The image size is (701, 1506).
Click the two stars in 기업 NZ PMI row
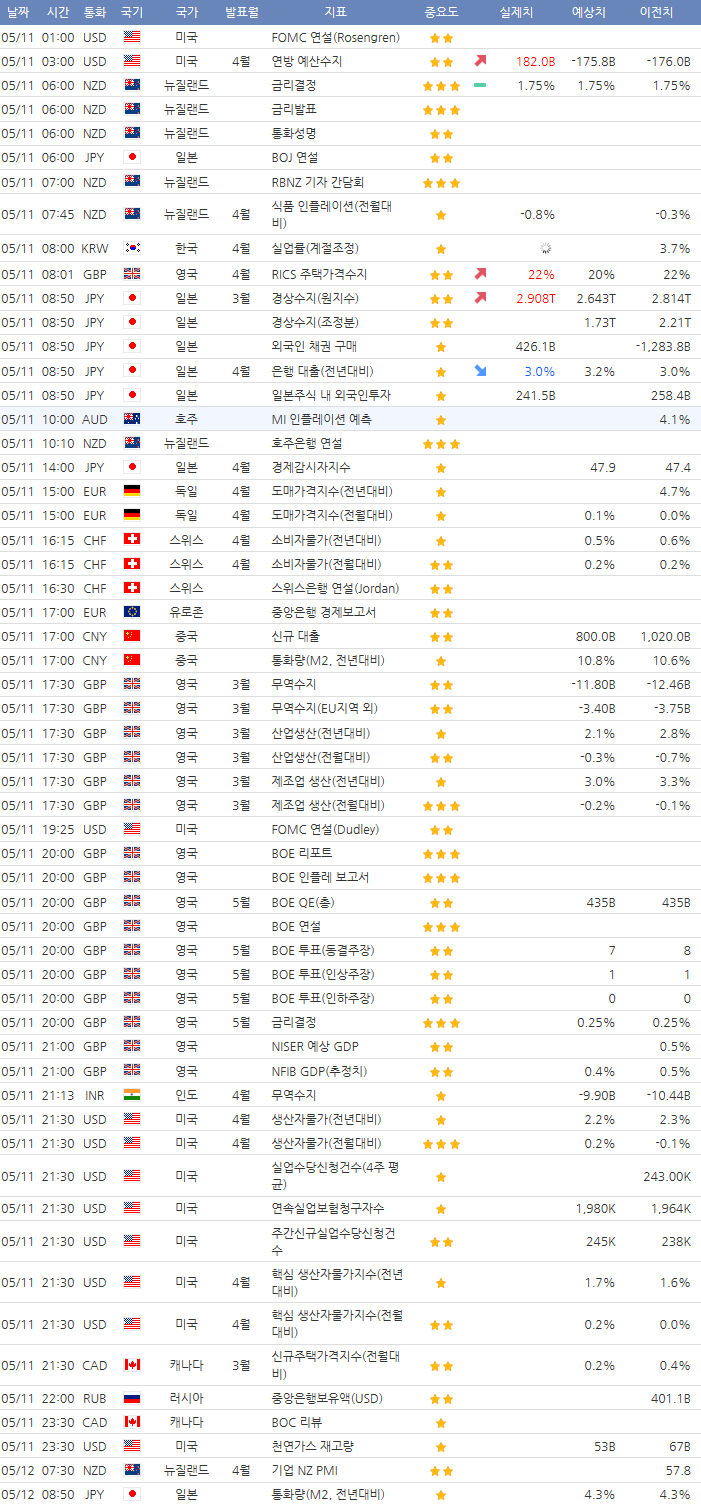[441, 1471]
